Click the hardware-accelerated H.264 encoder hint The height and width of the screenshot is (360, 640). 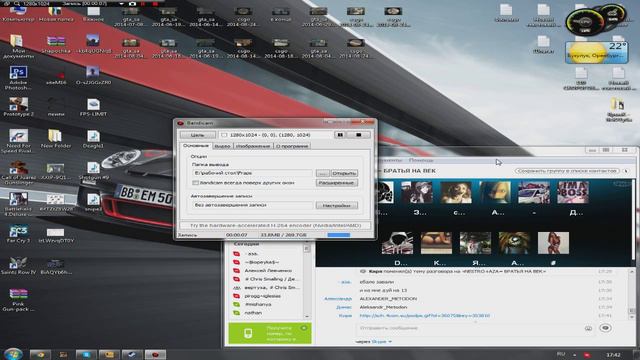click(276, 225)
